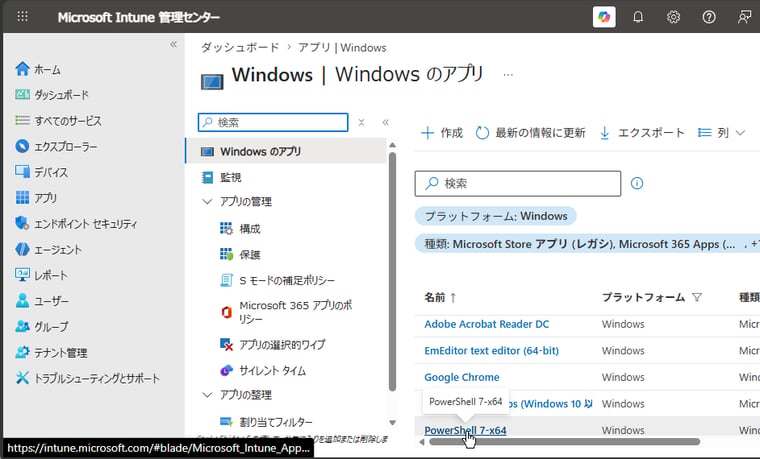Open アプリ in the sidebar

(36, 198)
